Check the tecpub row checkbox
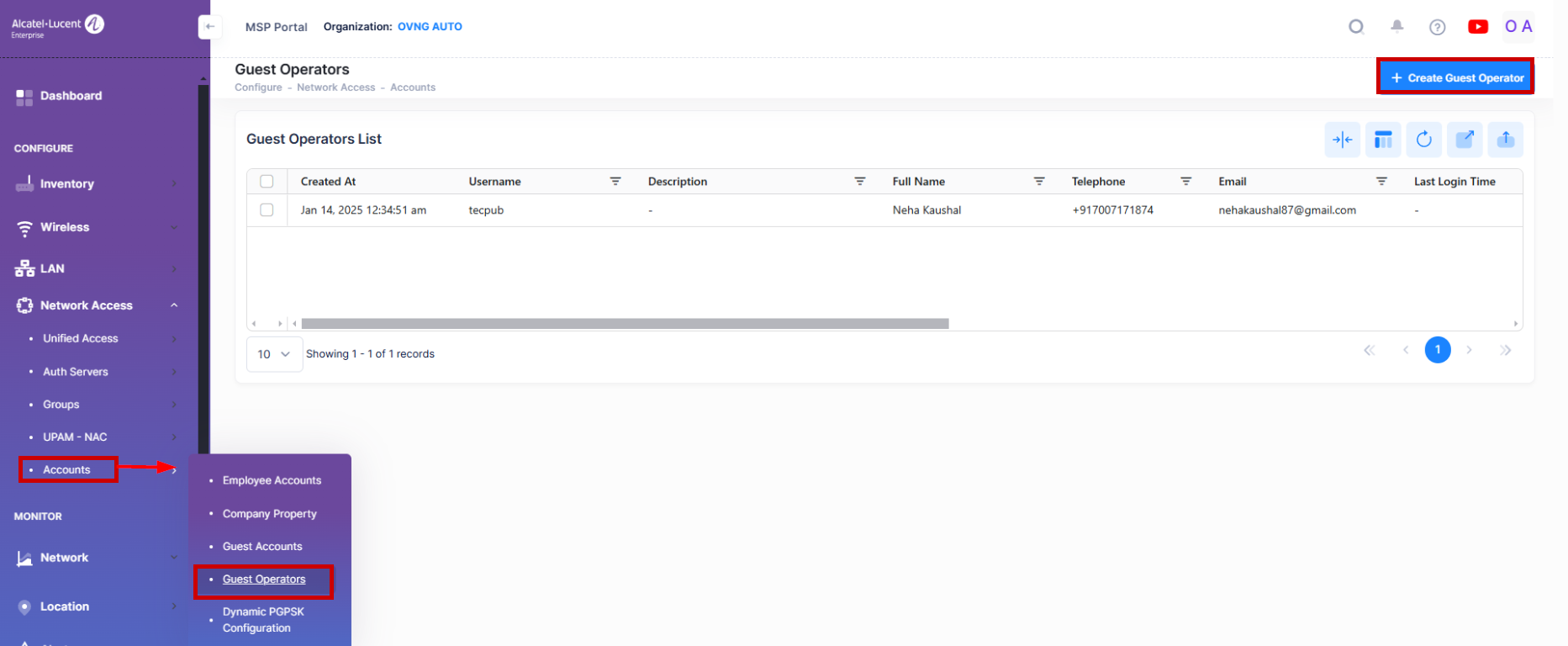The height and width of the screenshot is (646, 1568). point(267,210)
